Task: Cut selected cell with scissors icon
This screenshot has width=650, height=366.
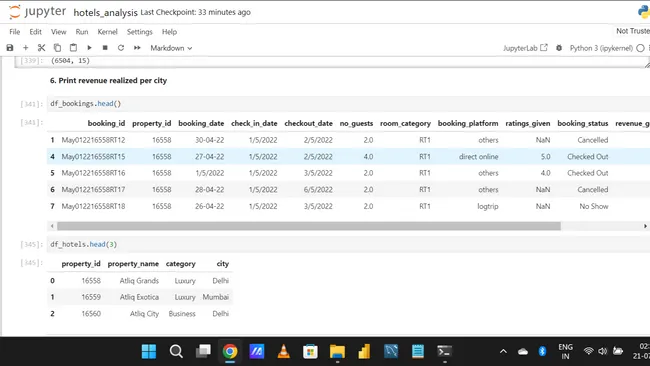Action: coord(41,48)
